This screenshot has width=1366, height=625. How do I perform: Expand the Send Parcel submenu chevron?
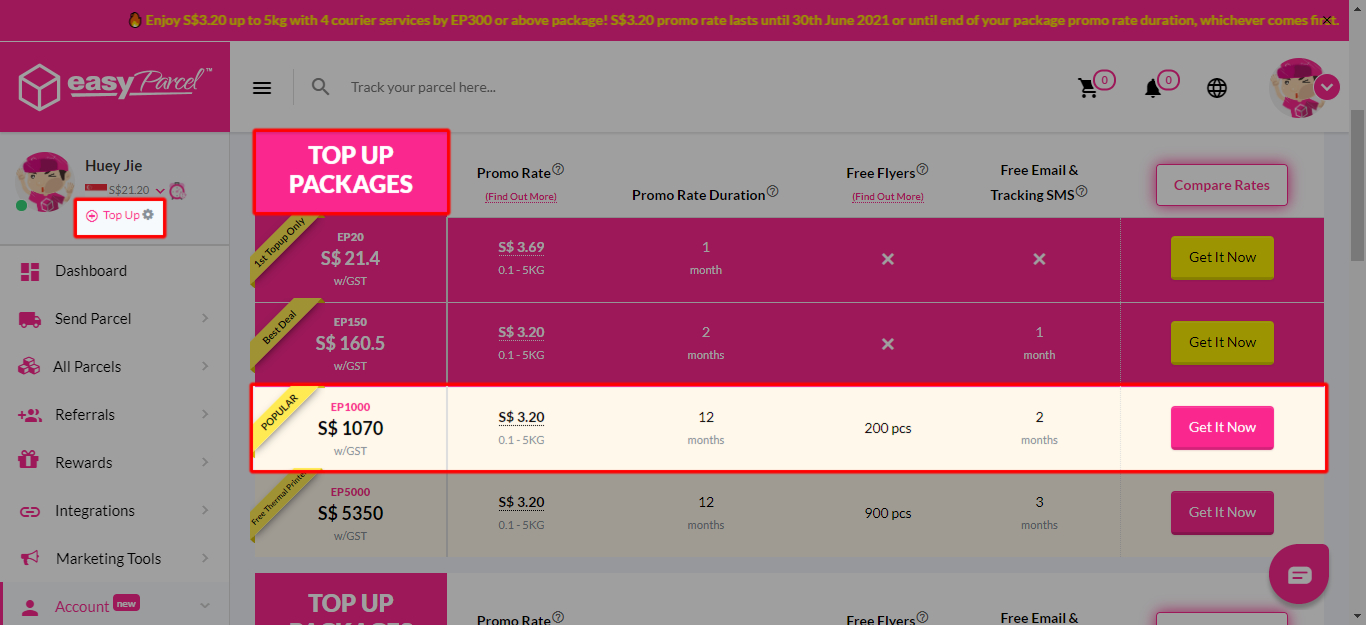click(x=204, y=318)
